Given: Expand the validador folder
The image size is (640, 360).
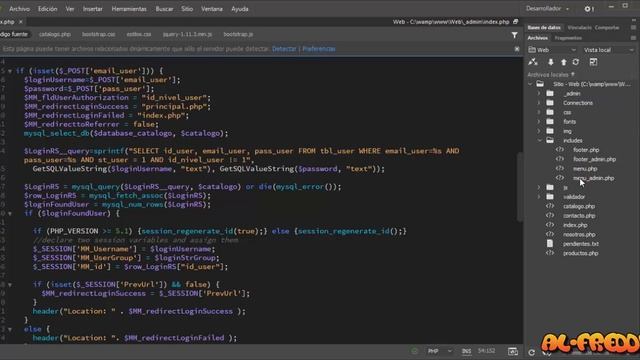Looking at the screenshot, I should (539, 197).
